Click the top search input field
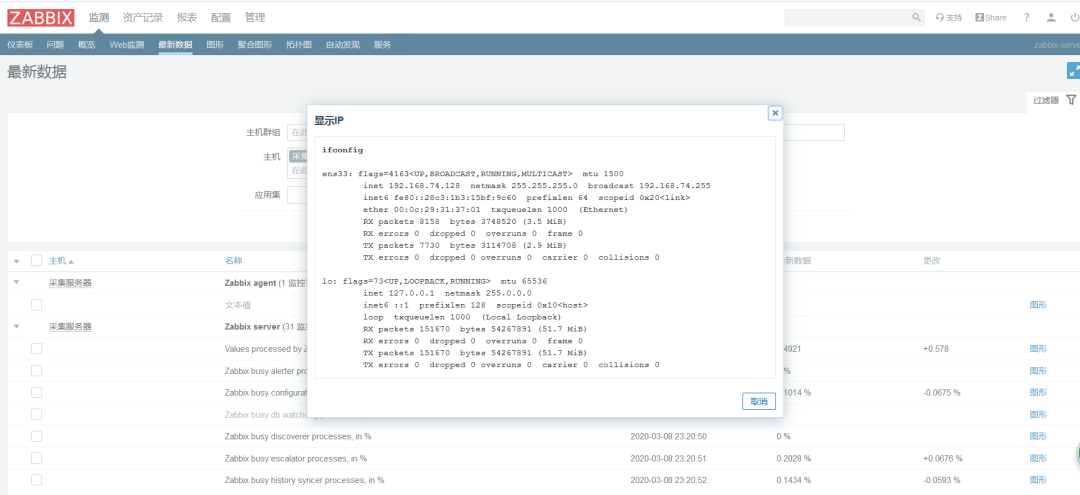1080x495 pixels. pos(847,17)
